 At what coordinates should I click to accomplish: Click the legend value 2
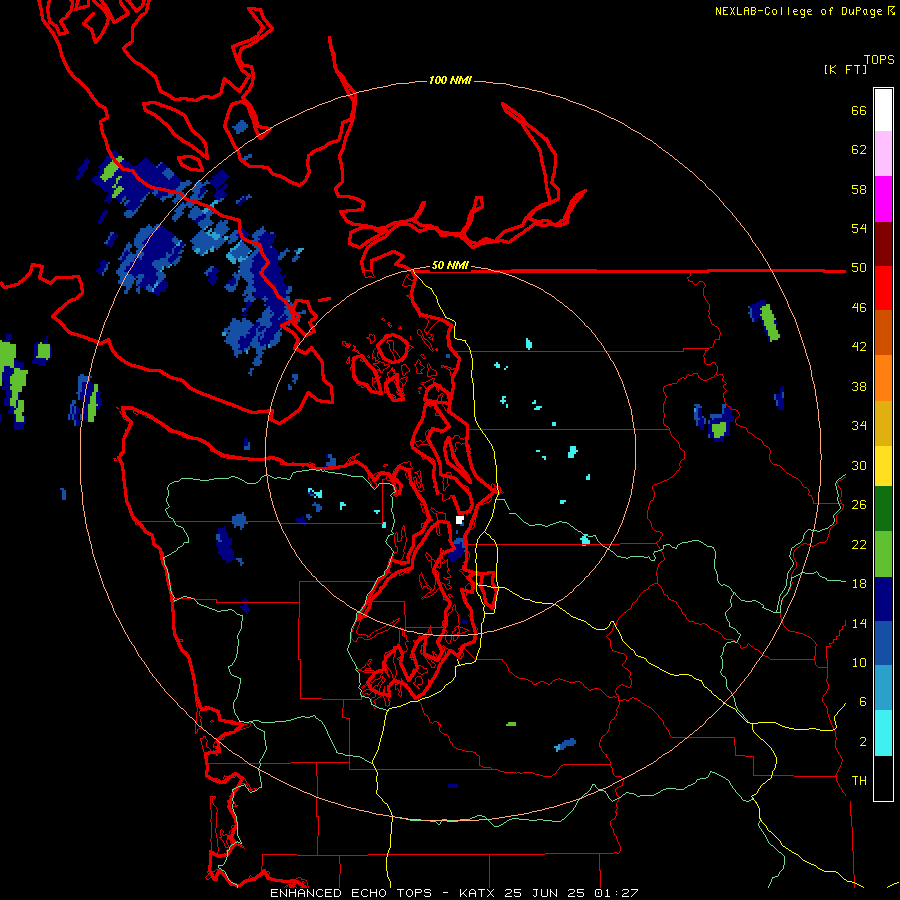(x=863, y=742)
